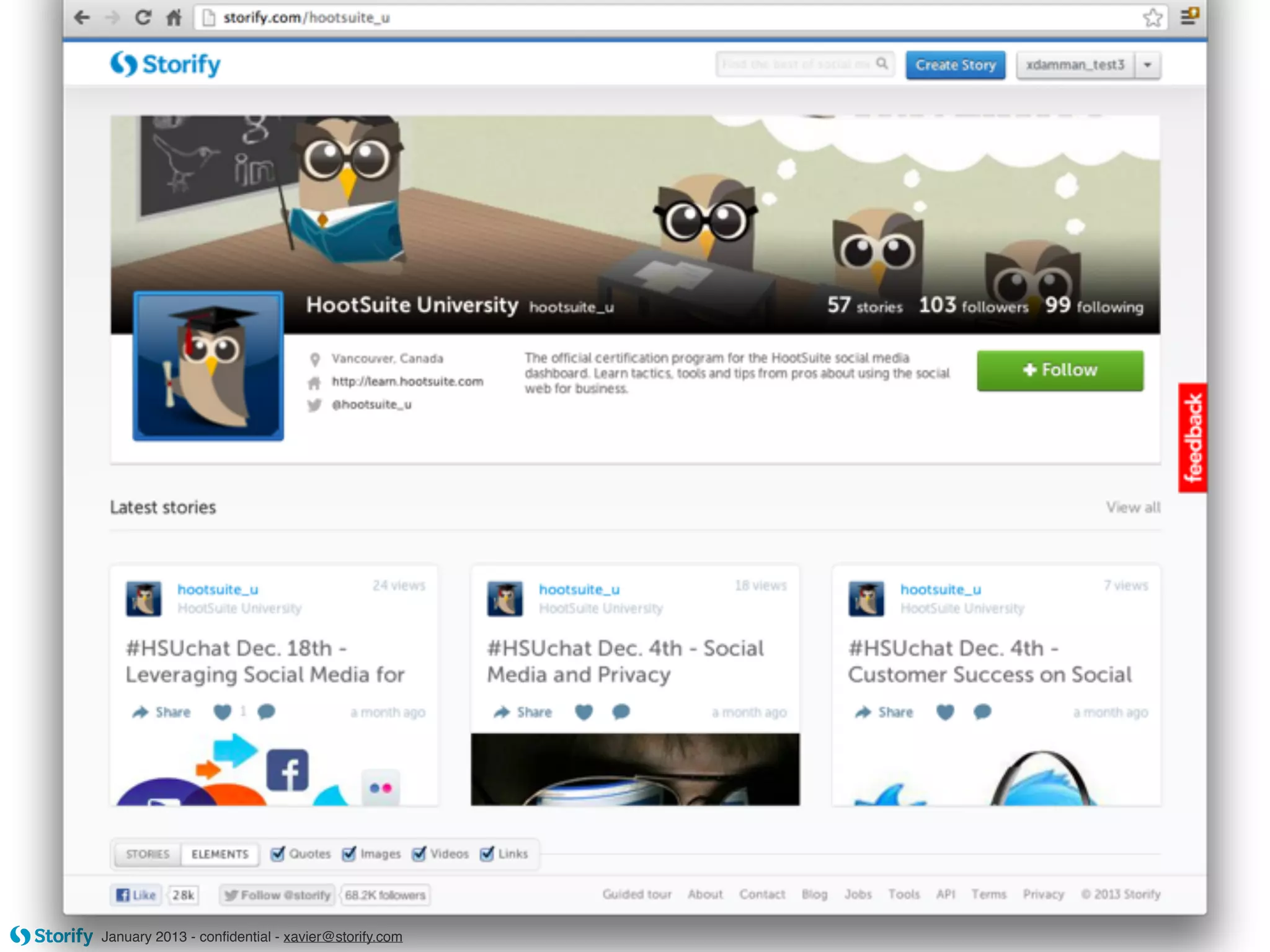
Task: Bookmark the page with the star icon
Action: 1153,17
